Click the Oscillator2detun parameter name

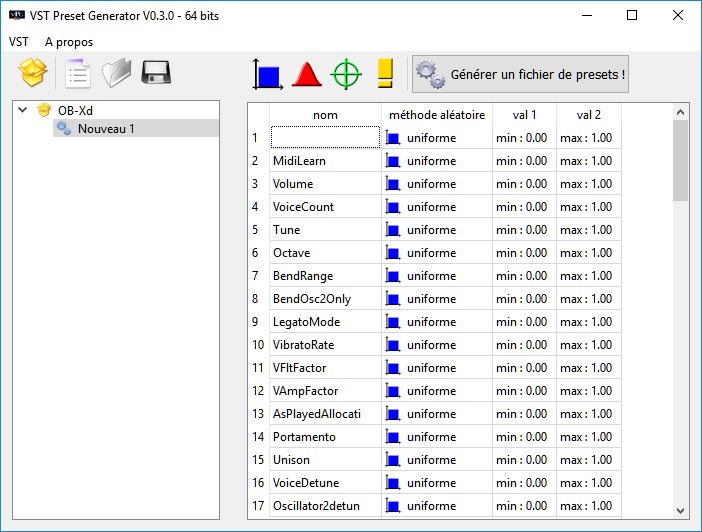(x=317, y=506)
